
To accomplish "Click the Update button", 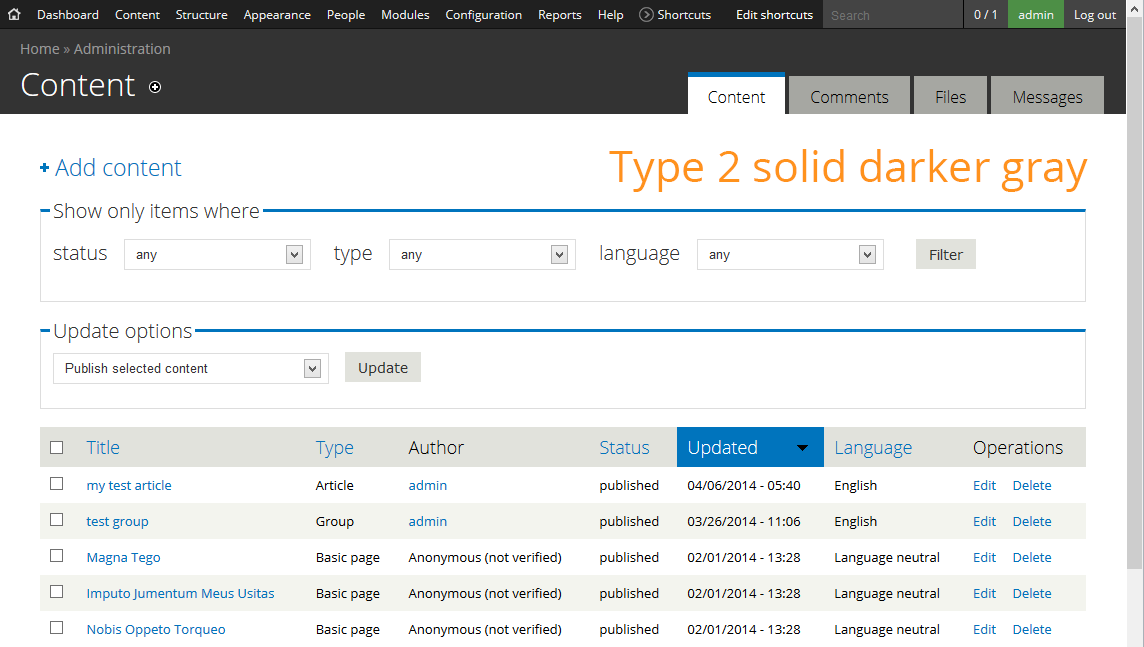I will (x=383, y=367).
